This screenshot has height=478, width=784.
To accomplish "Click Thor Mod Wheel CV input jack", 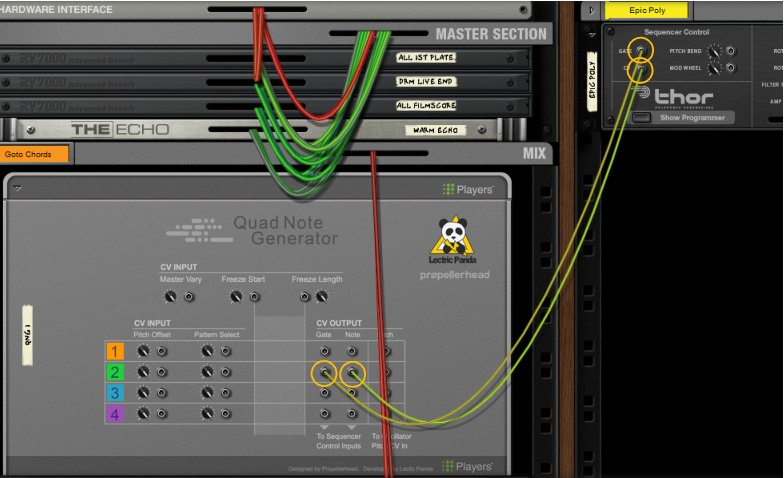I will [x=731, y=69].
